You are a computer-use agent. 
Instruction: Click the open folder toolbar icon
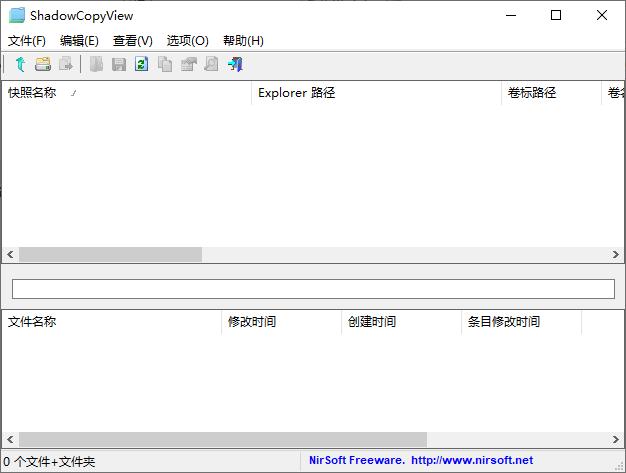43,64
